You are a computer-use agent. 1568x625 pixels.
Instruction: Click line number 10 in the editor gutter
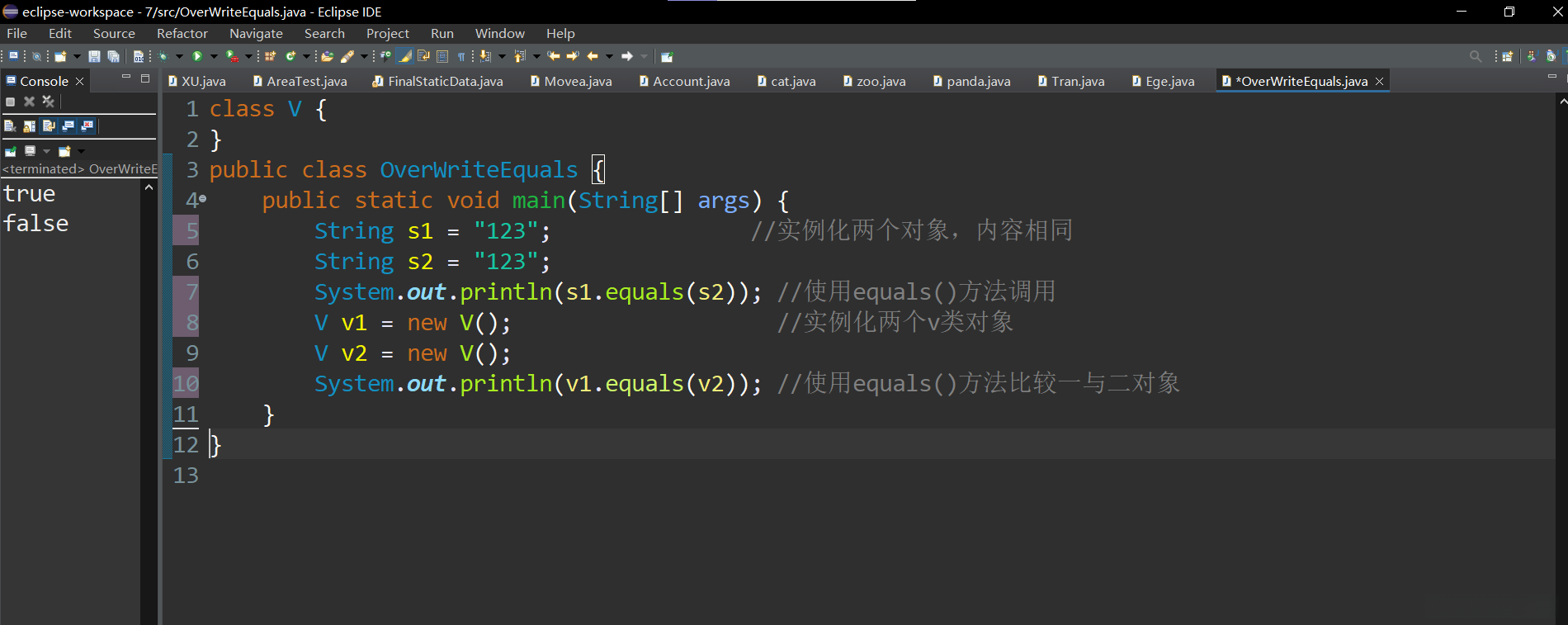[187, 384]
